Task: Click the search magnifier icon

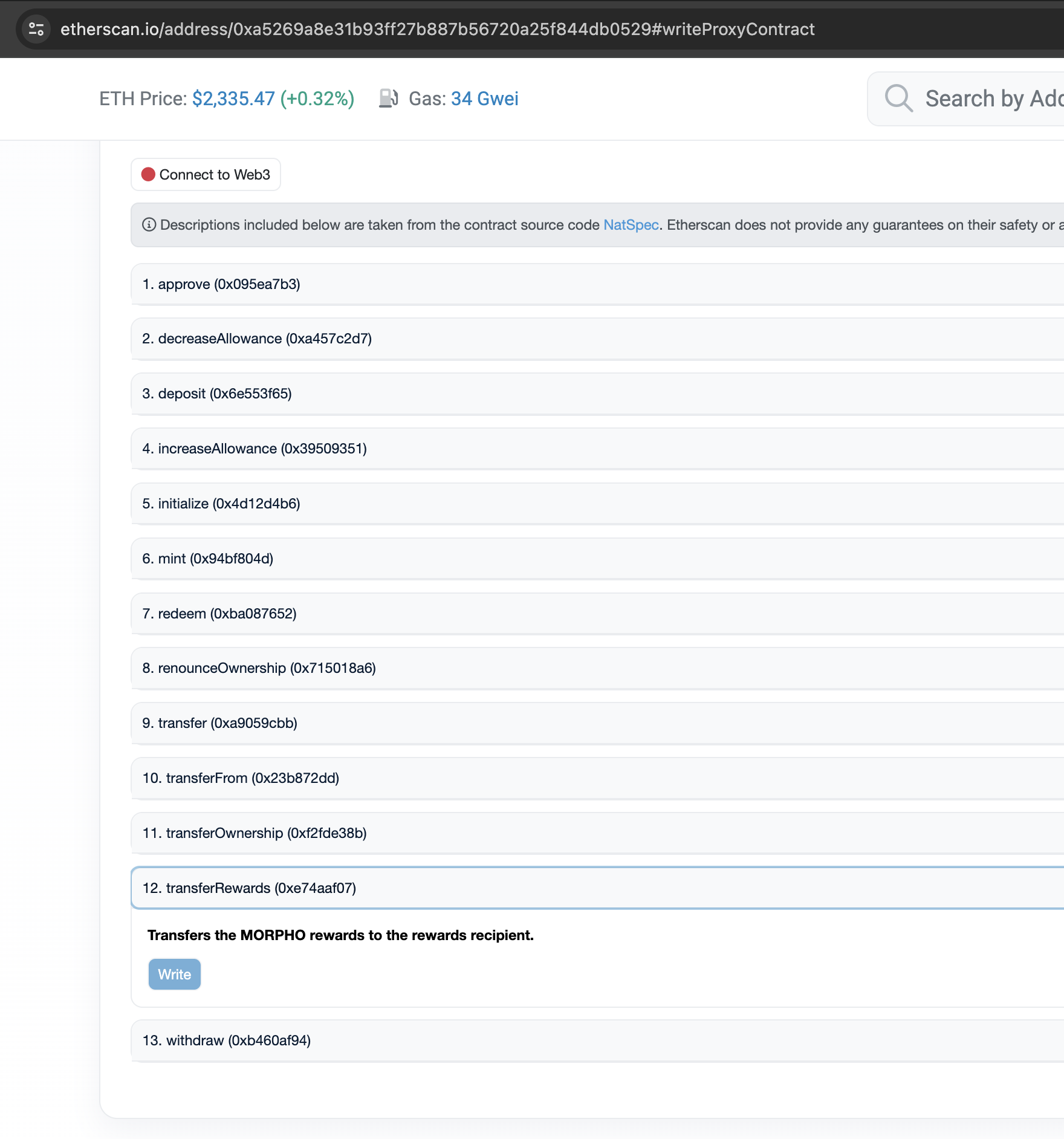Action: (898, 99)
